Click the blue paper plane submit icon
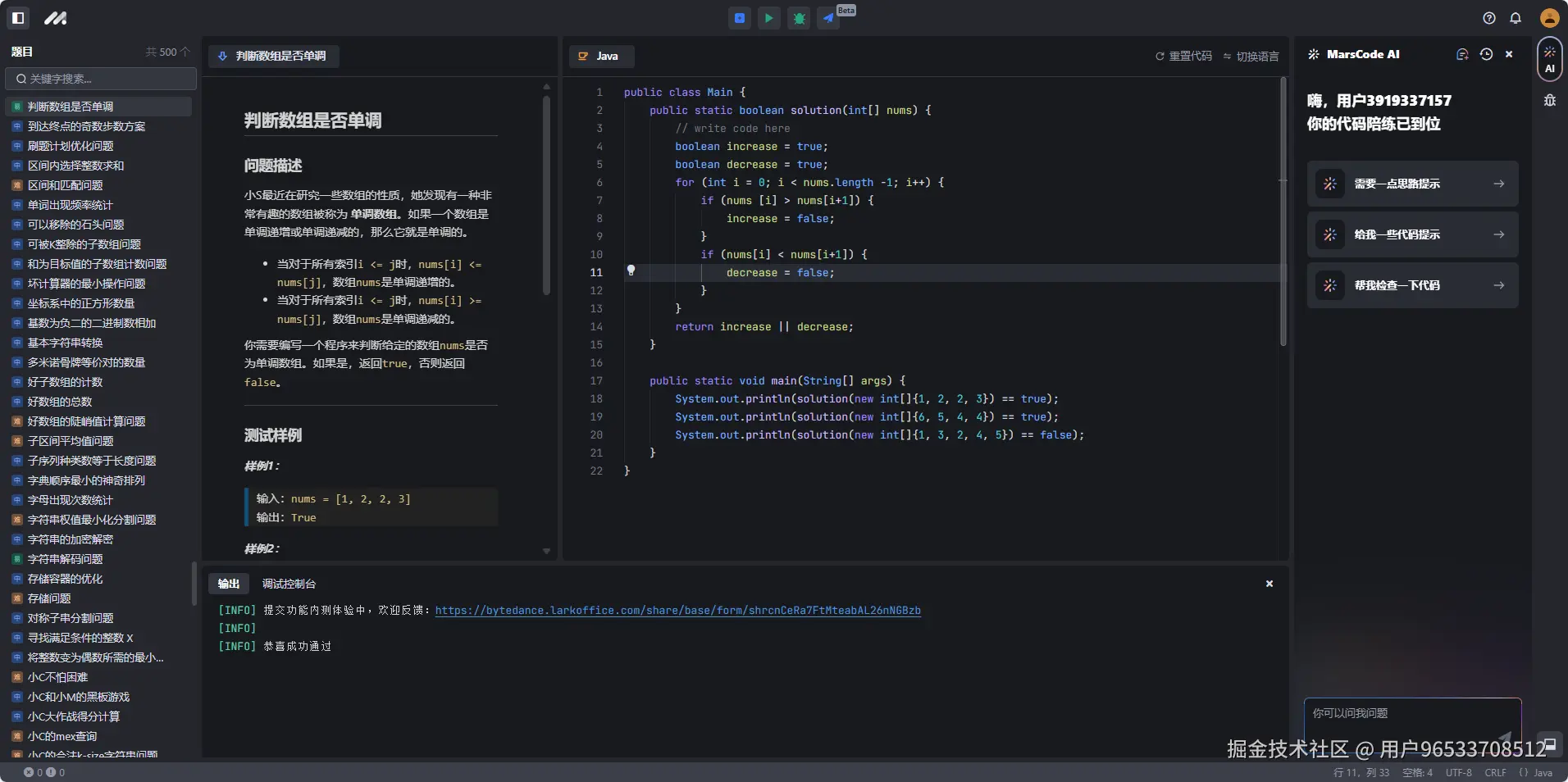1568x782 pixels. (x=829, y=18)
